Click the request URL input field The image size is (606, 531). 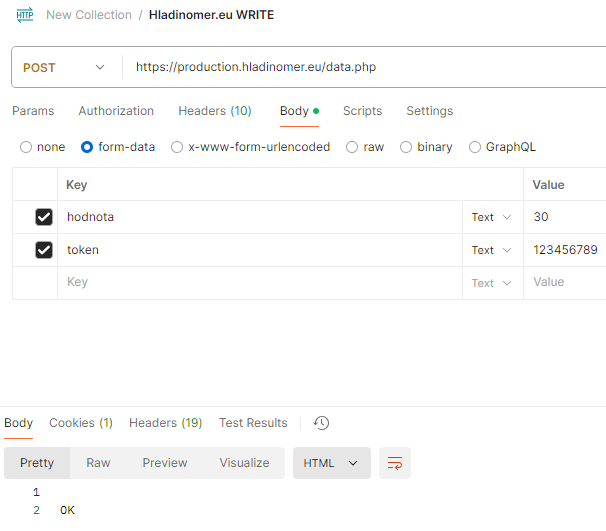[360, 67]
